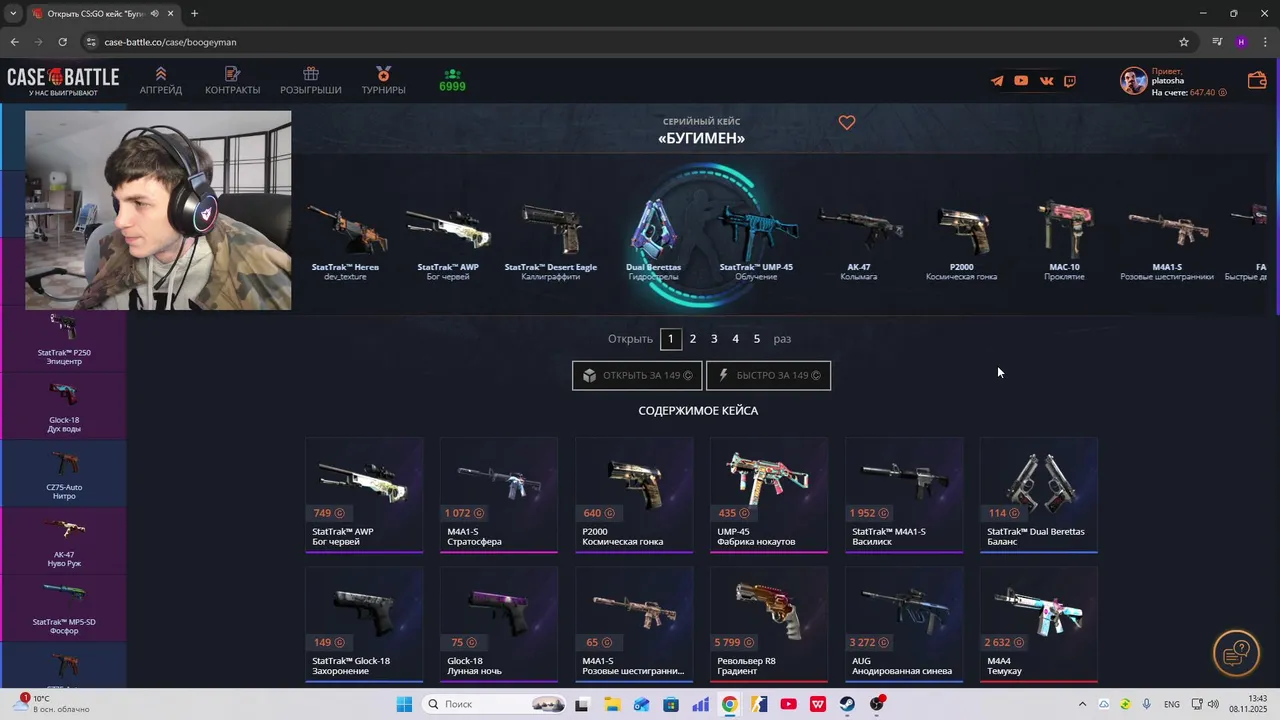This screenshot has height=720, width=1280.
Task: Select P2000 Космическая гонка item card
Action: pos(634,495)
